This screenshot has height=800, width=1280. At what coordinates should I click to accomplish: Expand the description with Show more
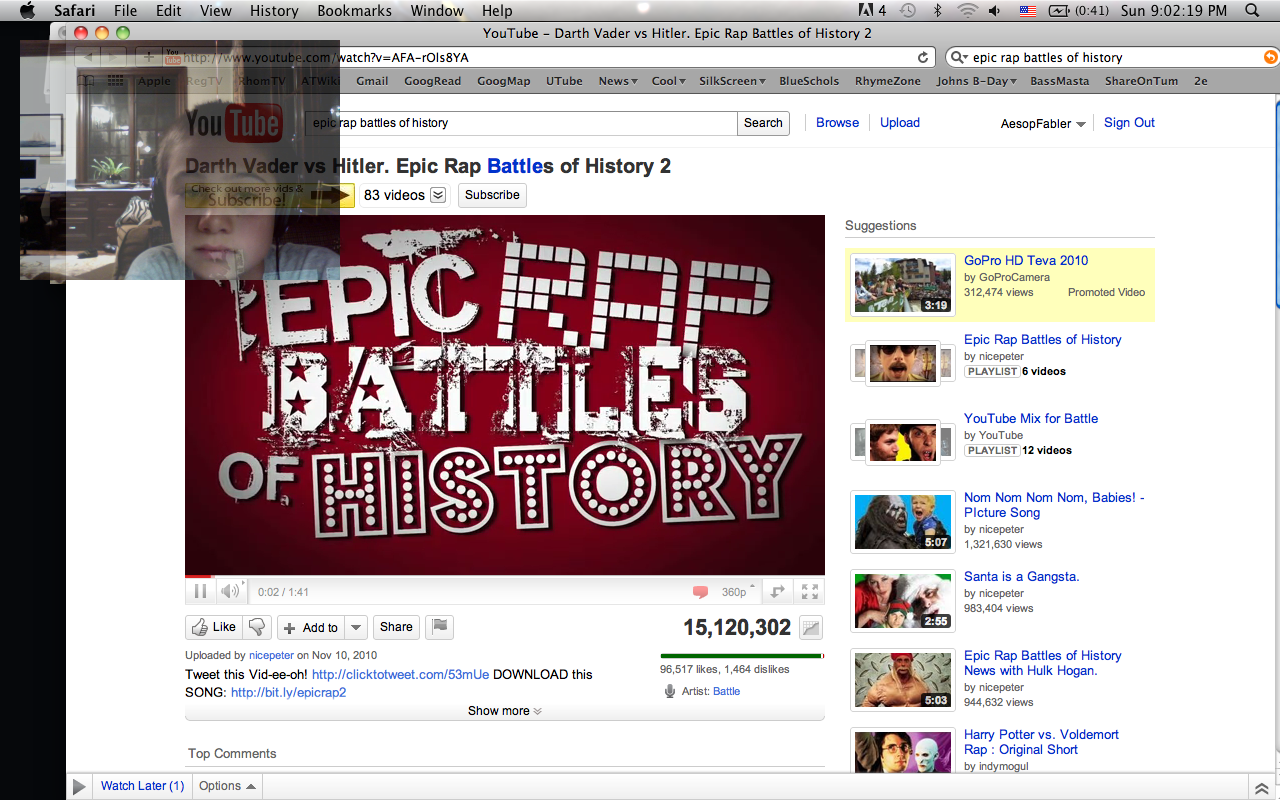tap(505, 711)
